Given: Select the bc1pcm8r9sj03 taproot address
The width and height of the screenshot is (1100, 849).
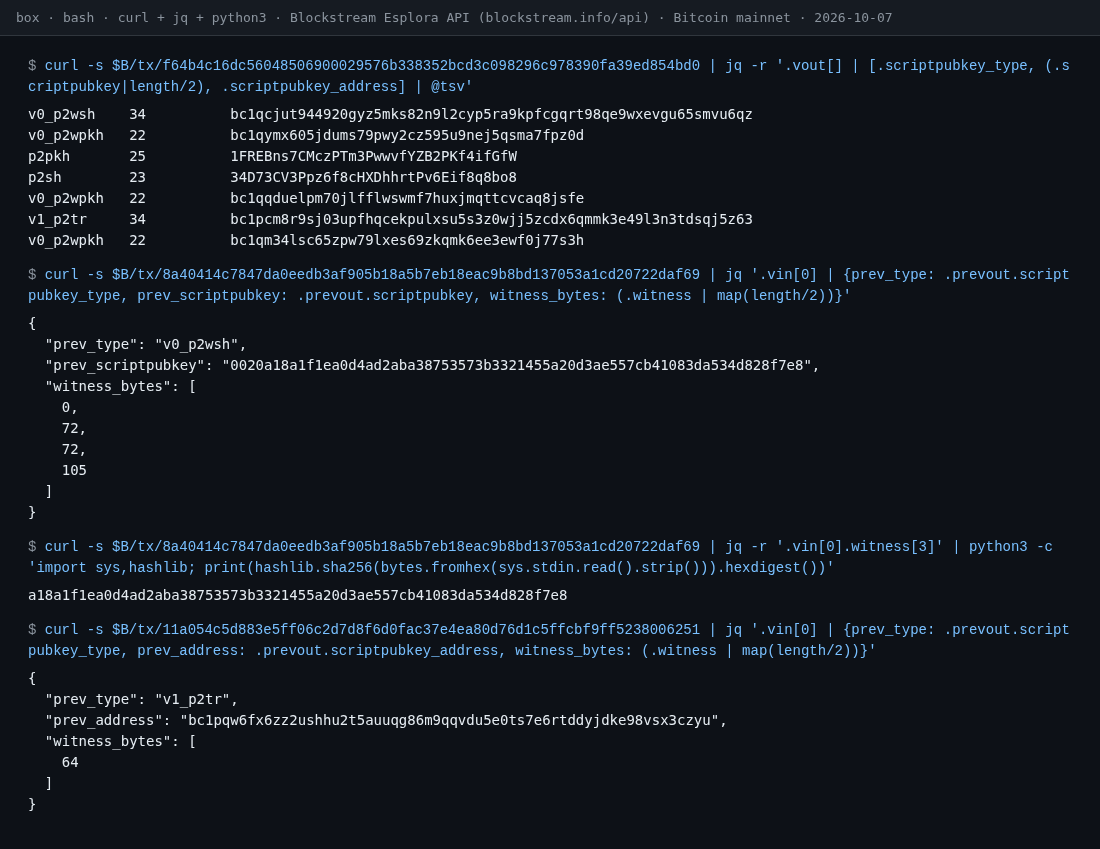Looking at the screenshot, I should coord(491,220).
